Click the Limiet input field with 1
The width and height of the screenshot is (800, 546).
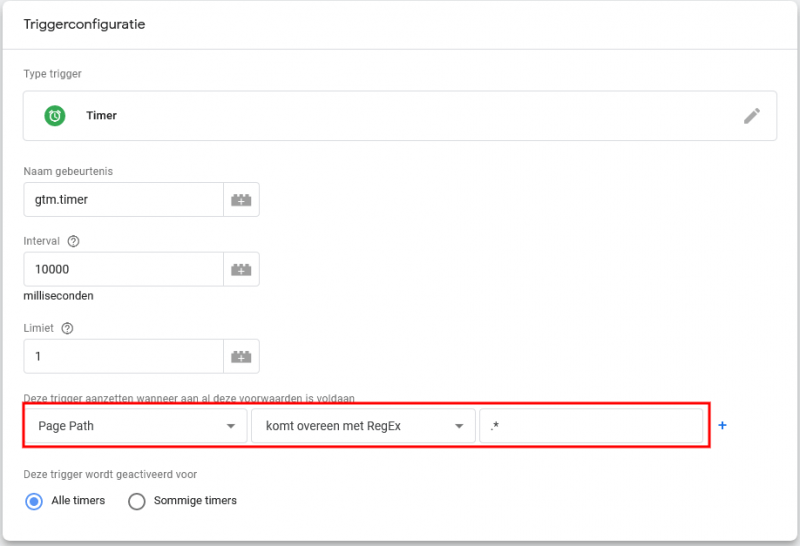pos(123,356)
